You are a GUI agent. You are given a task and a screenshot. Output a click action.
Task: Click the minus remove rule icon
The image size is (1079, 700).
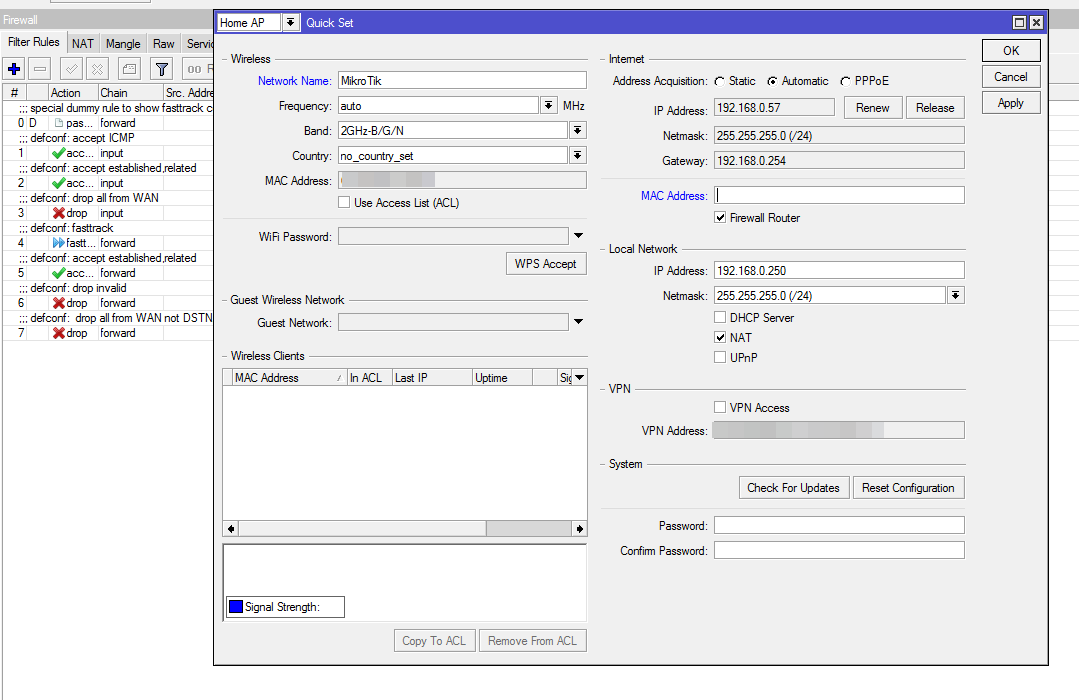pyautogui.click(x=40, y=69)
